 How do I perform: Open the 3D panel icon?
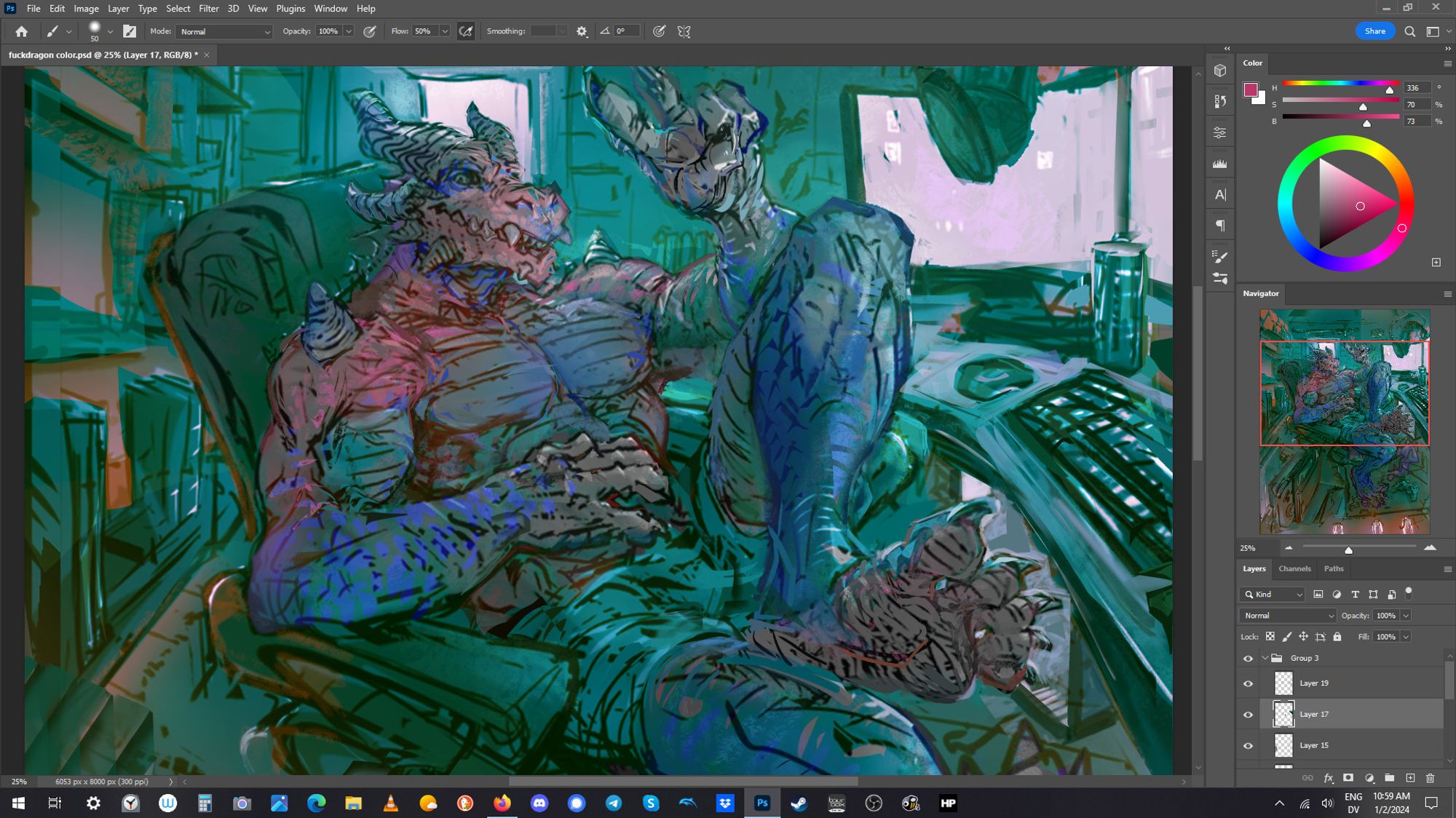click(x=1220, y=71)
